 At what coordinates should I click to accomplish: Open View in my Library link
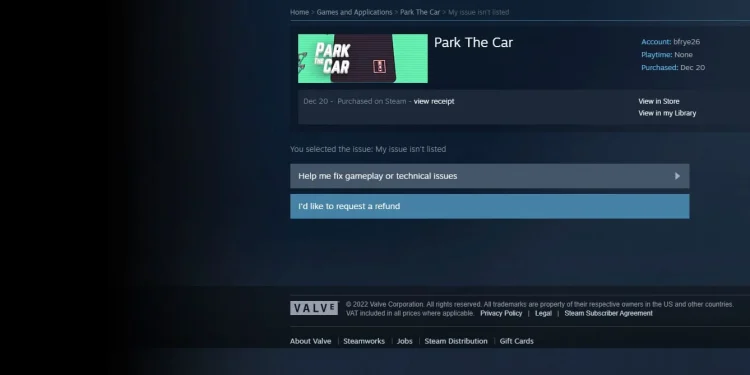[x=667, y=113]
